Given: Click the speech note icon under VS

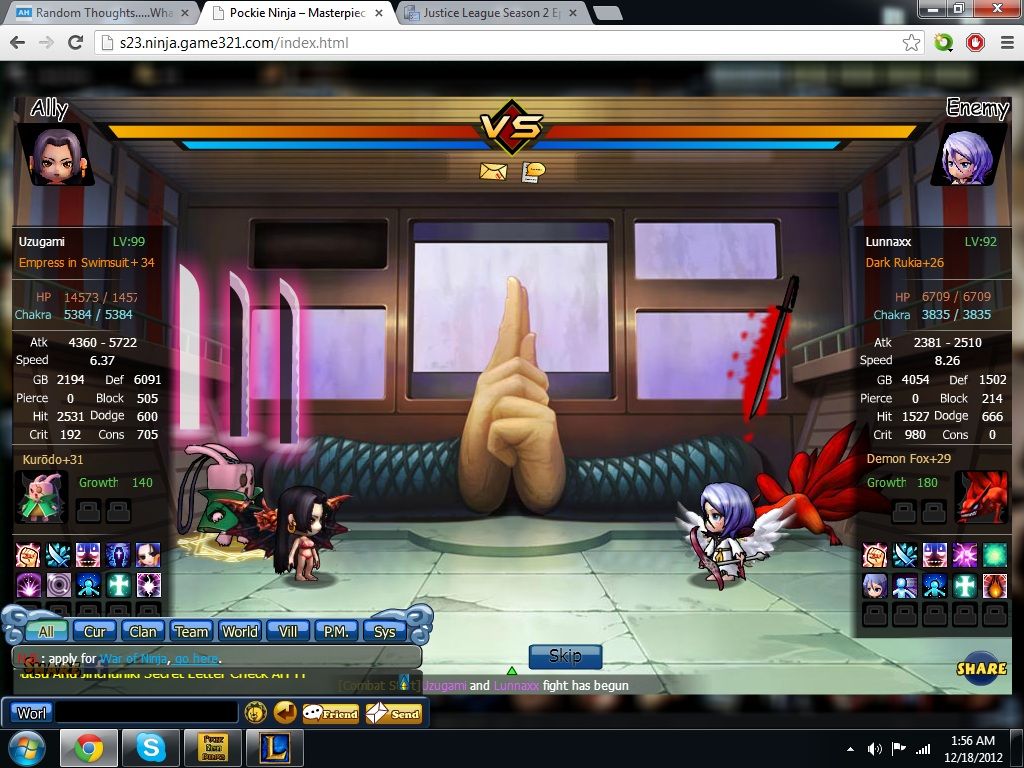Looking at the screenshot, I should tap(533, 172).
